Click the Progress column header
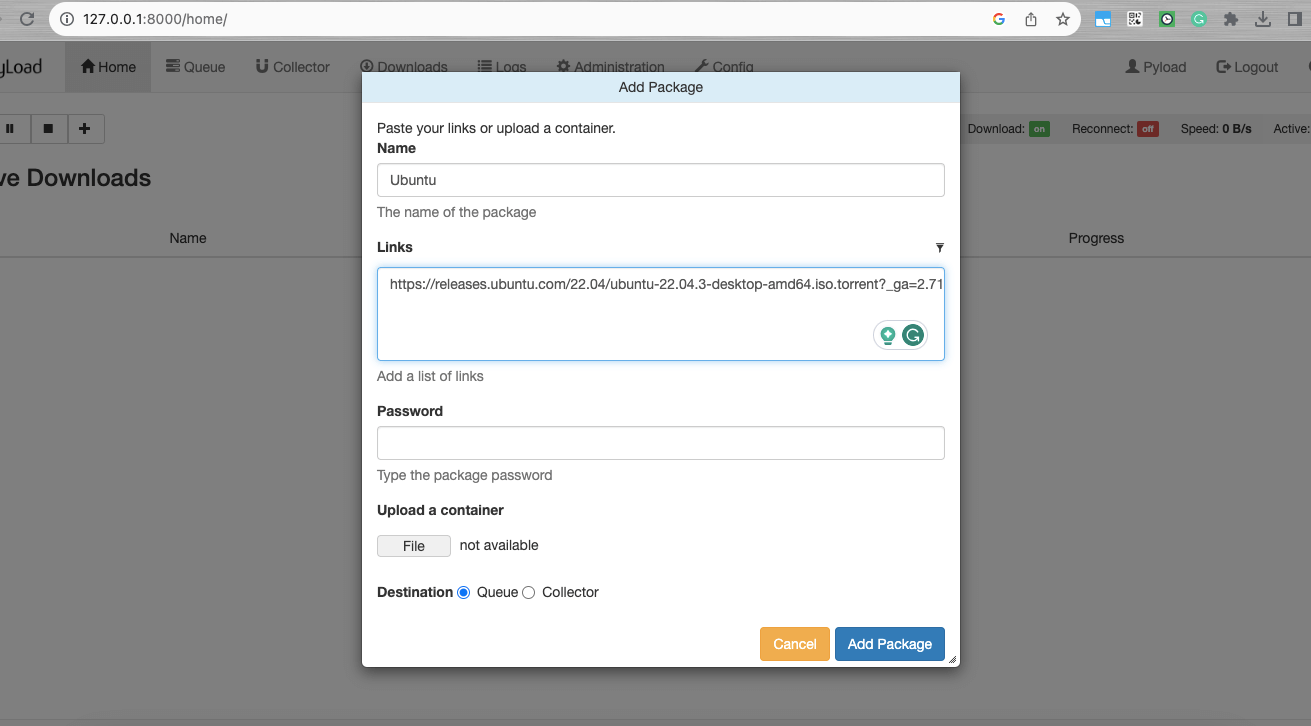This screenshot has width=1311, height=726. coord(1096,238)
